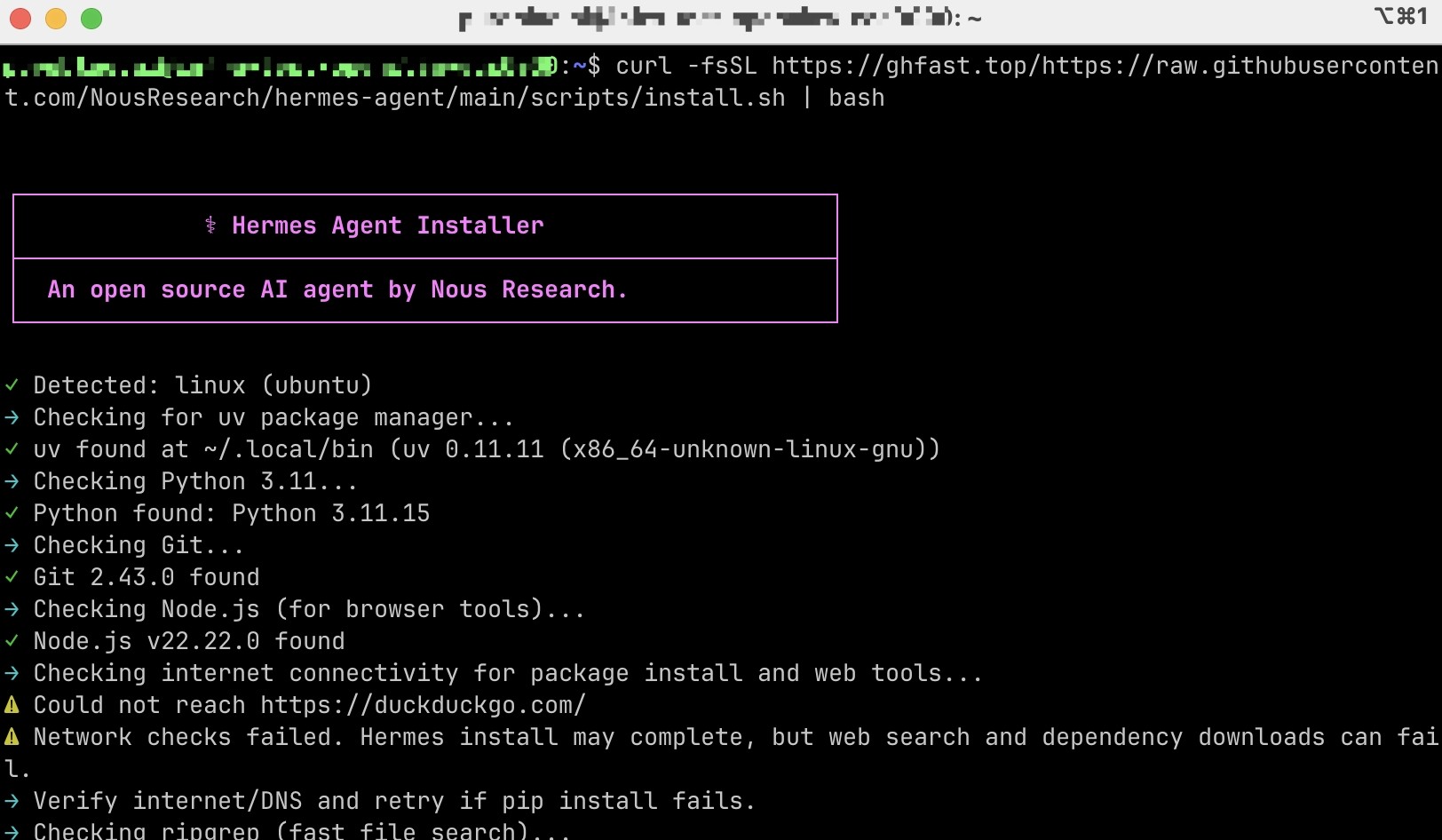Click 'An open source AI agent by Nous Research.'

[337, 289]
